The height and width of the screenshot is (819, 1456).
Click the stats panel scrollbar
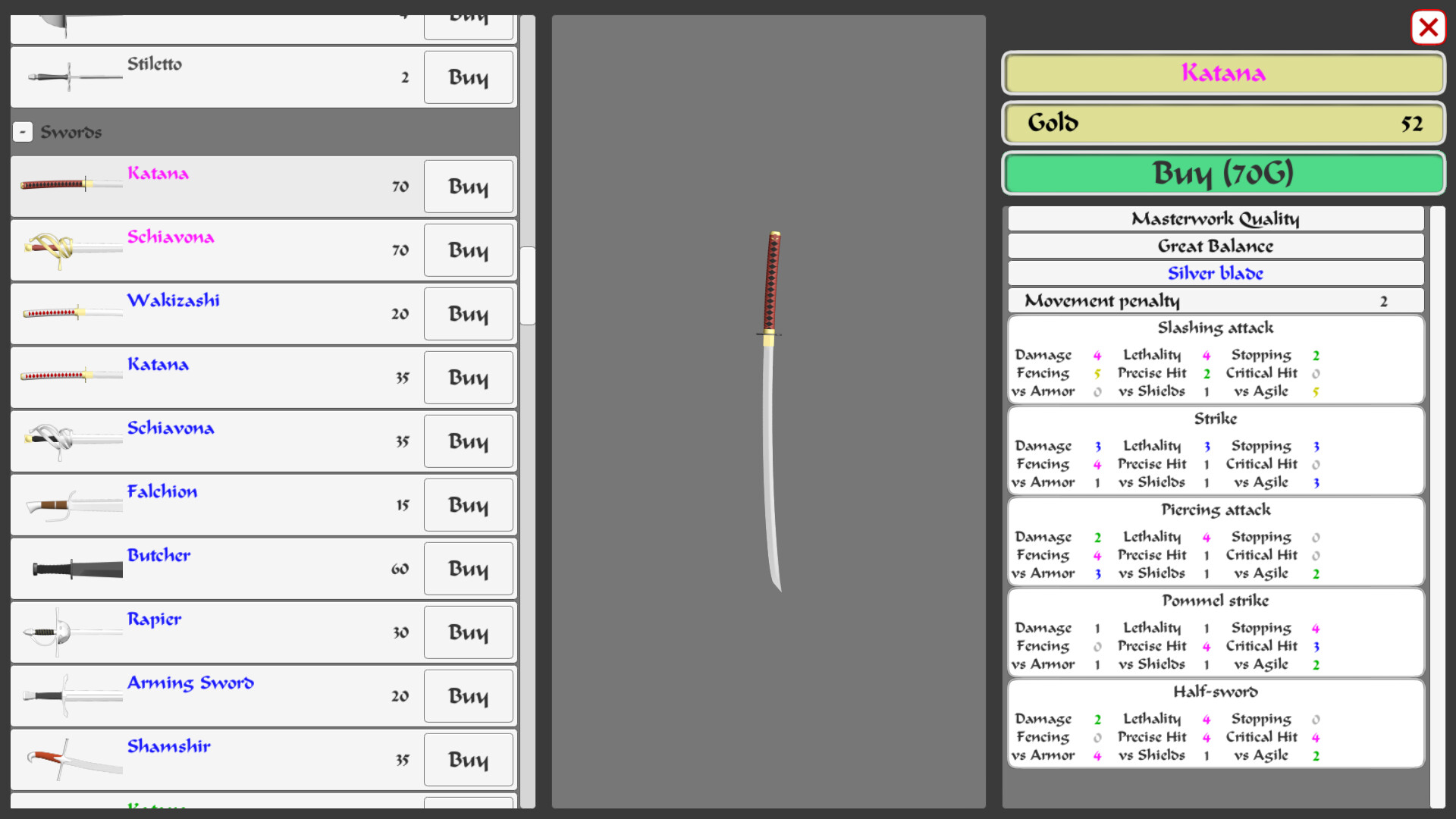click(1437, 506)
